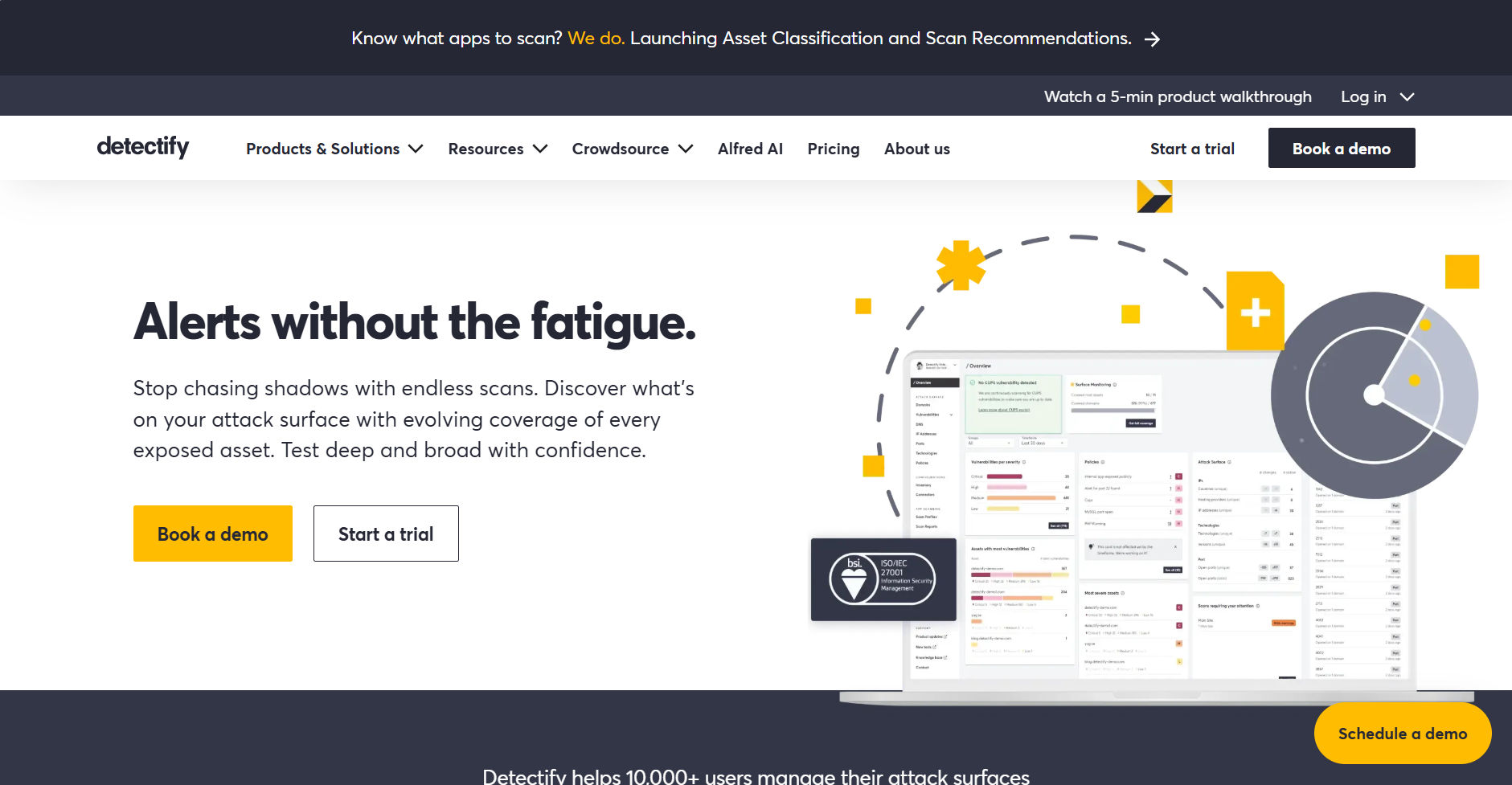Click the yellow asterisk icon
This screenshot has height=785, width=1512.
(x=961, y=265)
